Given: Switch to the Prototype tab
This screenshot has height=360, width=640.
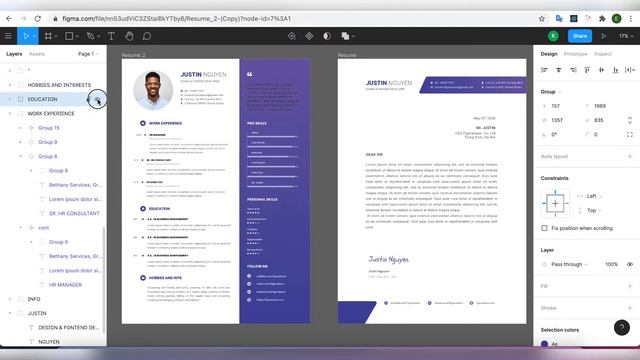Looking at the screenshot, I should pyautogui.click(x=575, y=54).
